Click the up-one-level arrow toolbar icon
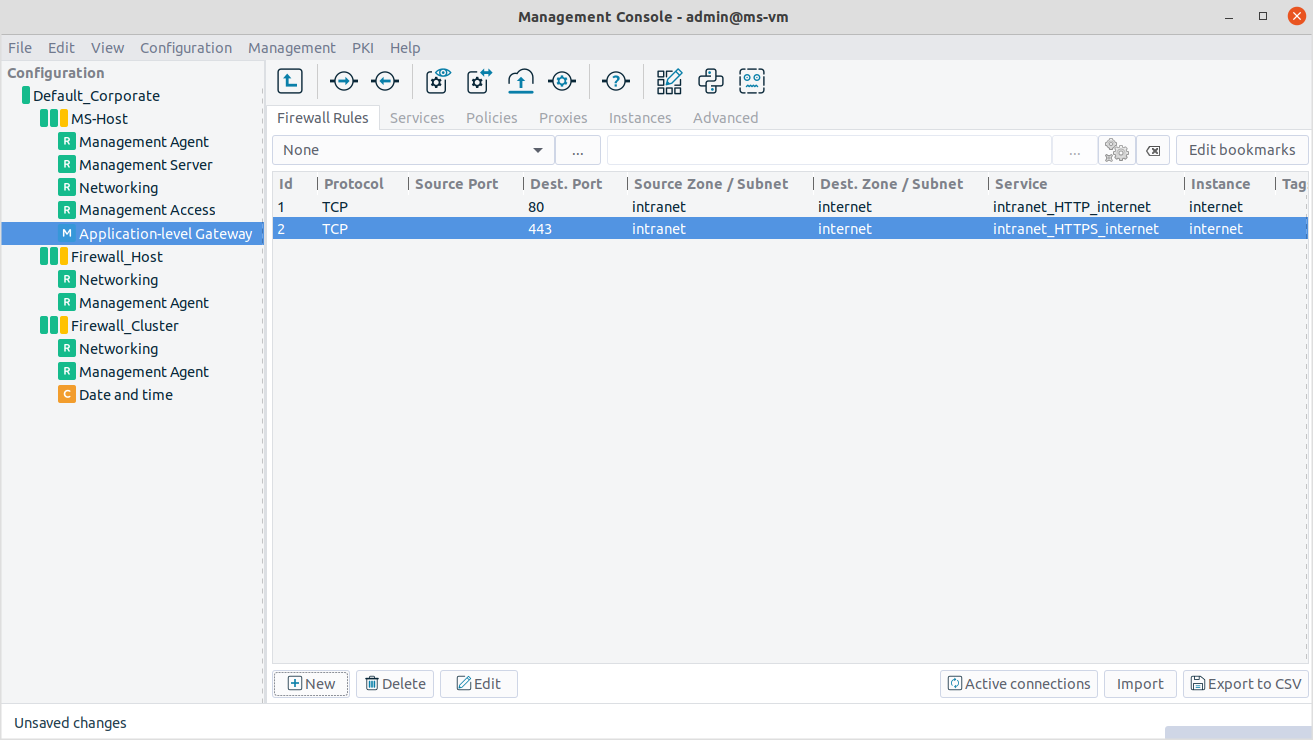This screenshot has width=1313, height=740. 290,81
